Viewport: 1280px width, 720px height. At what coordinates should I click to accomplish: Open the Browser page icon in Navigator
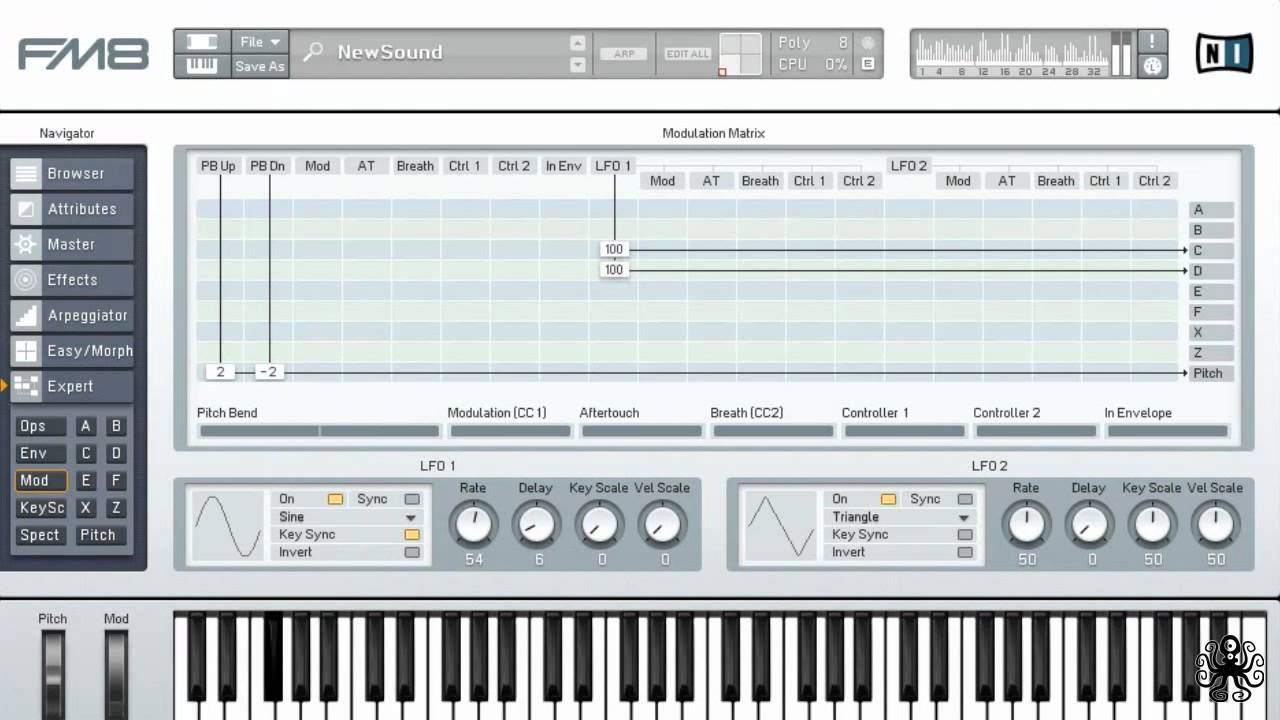click(27, 174)
